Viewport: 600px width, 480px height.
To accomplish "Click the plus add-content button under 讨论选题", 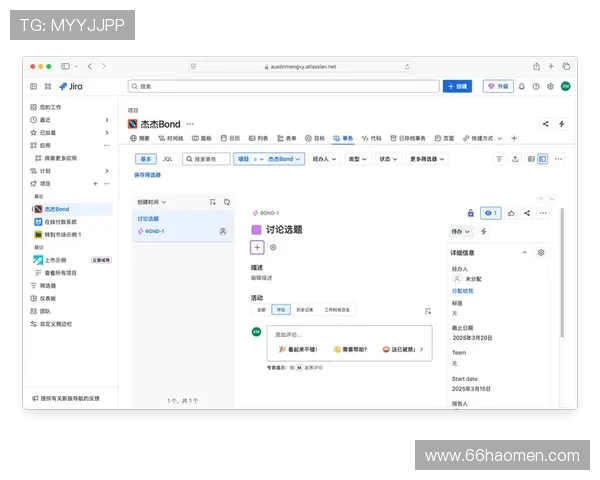I will [257, 247].
